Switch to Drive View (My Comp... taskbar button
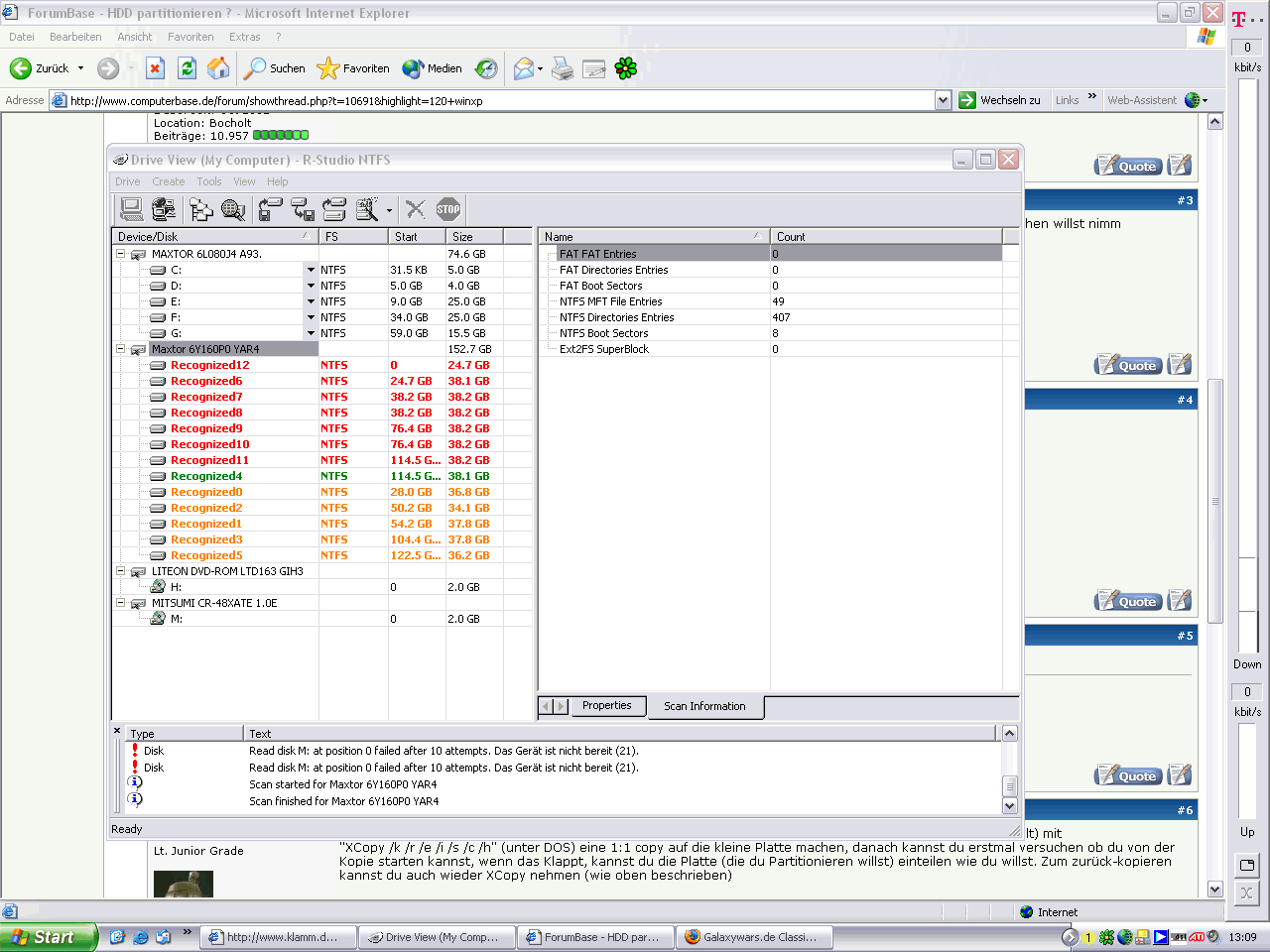 (438, 937)
